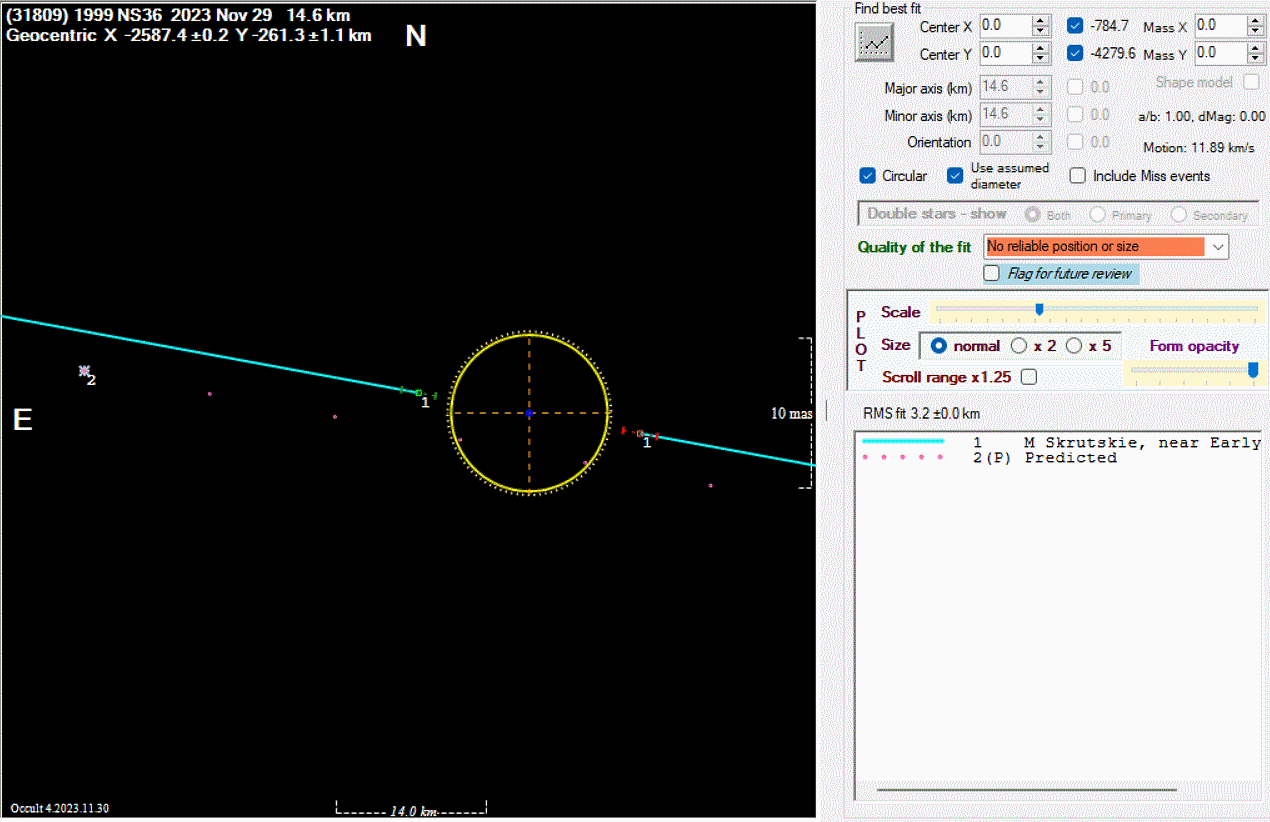The image size is (1270, 822).
Task: Increase Mass X with its up arrow
Action: [1257, 20]
